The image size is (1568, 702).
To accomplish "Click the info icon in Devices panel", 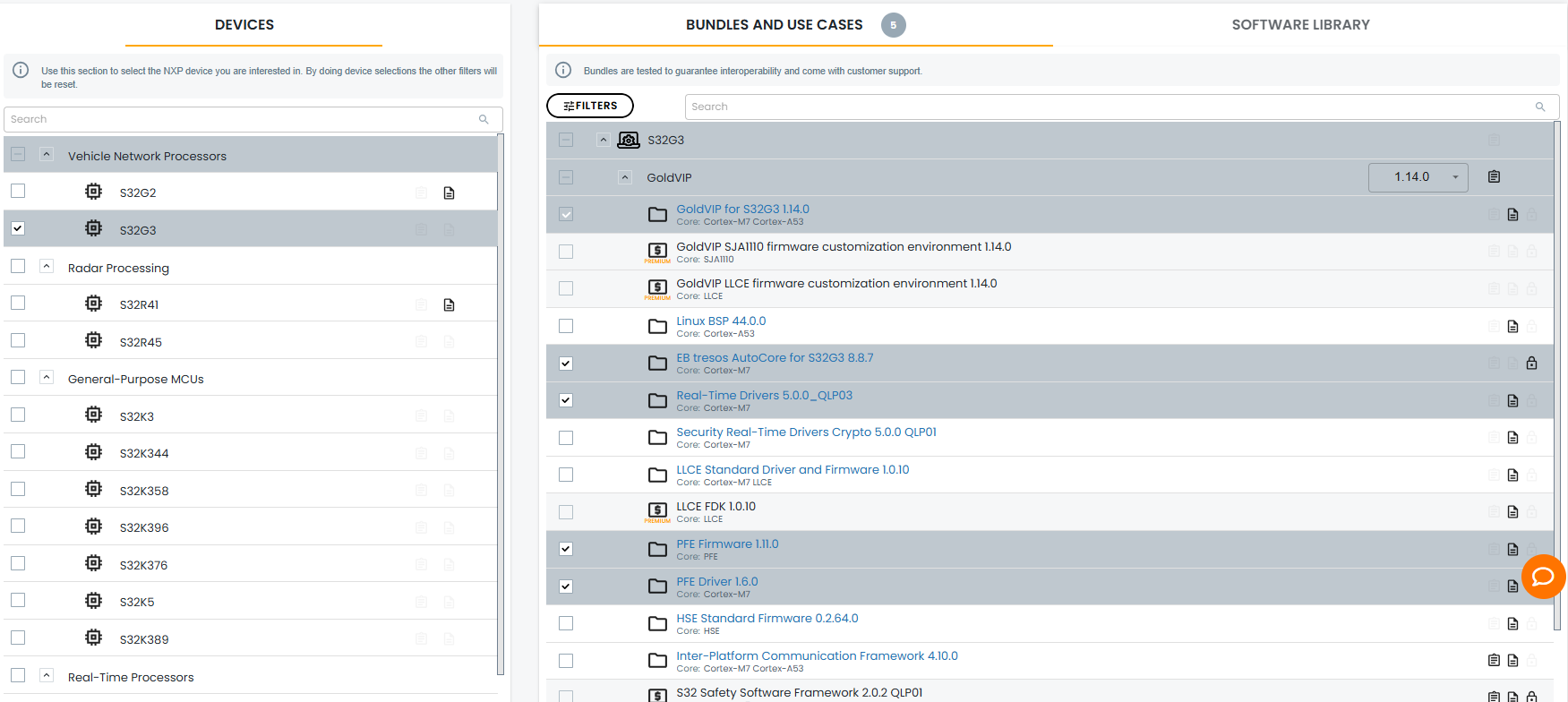I will pyautogui.click(x=21, y=70).
